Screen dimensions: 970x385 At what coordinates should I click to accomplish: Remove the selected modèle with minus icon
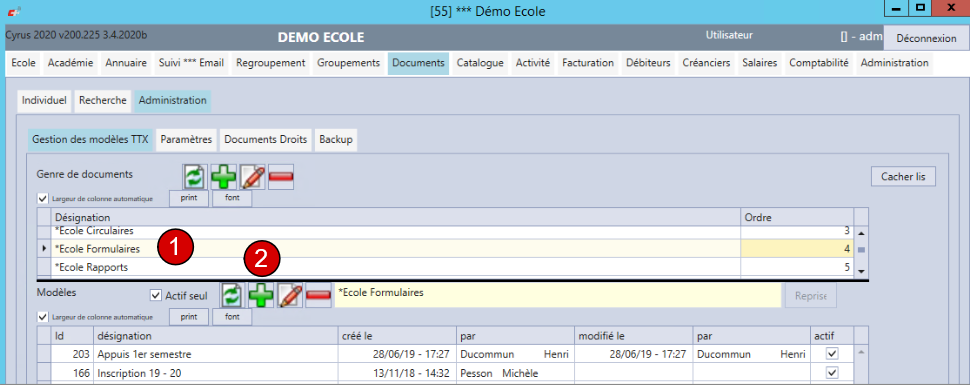tap(319, 295)
